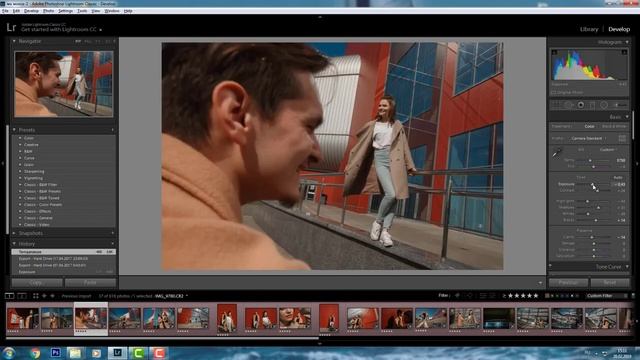Expand the Tone Curve panel
Viewport: 640px width, 360px height.
(x=627, y=267)
